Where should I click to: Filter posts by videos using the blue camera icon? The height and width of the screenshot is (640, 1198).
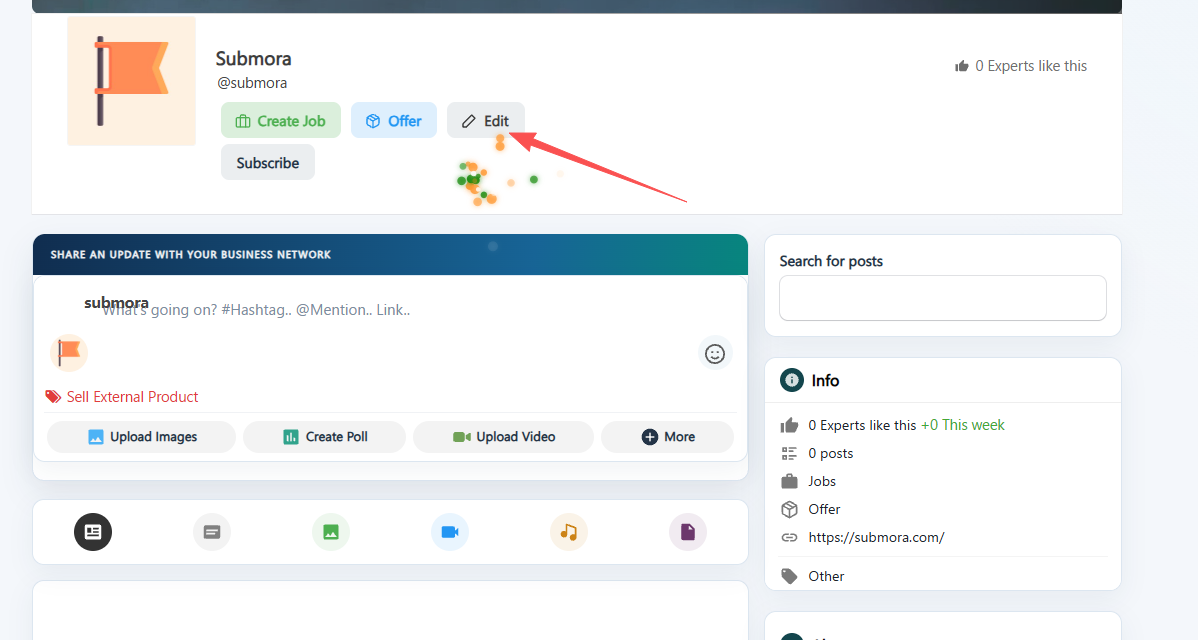[450, 532]
